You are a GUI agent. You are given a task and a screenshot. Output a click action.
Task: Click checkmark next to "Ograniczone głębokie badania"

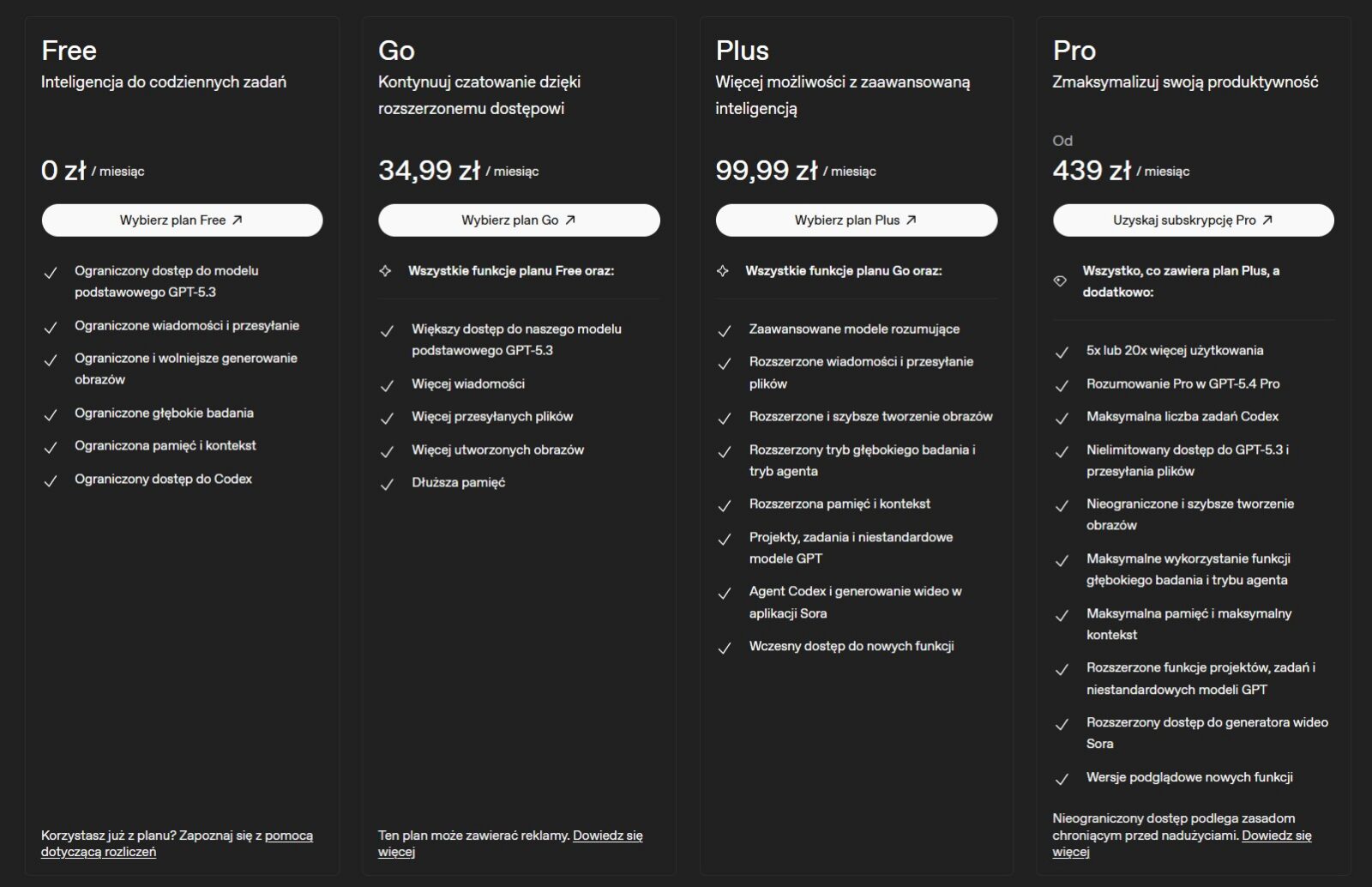(51, 414)
